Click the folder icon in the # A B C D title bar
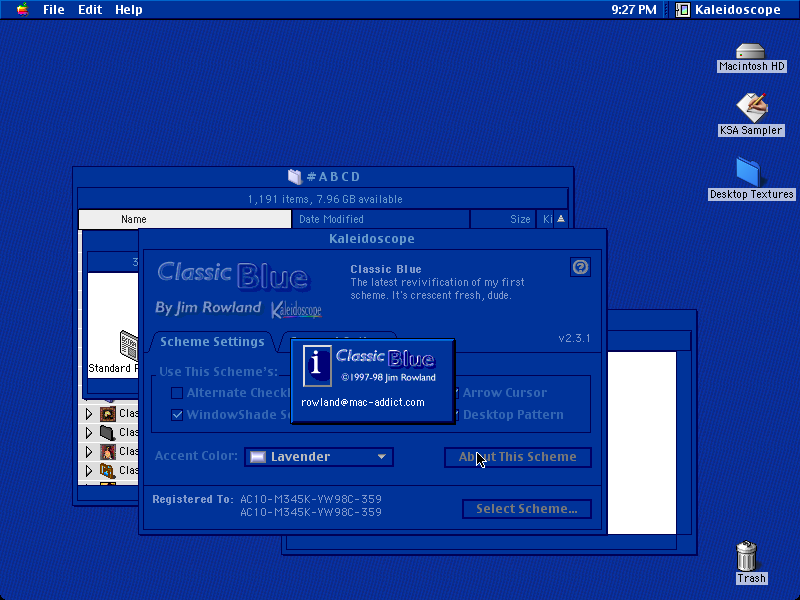This screenshot has width=800, height=600. 295,177
